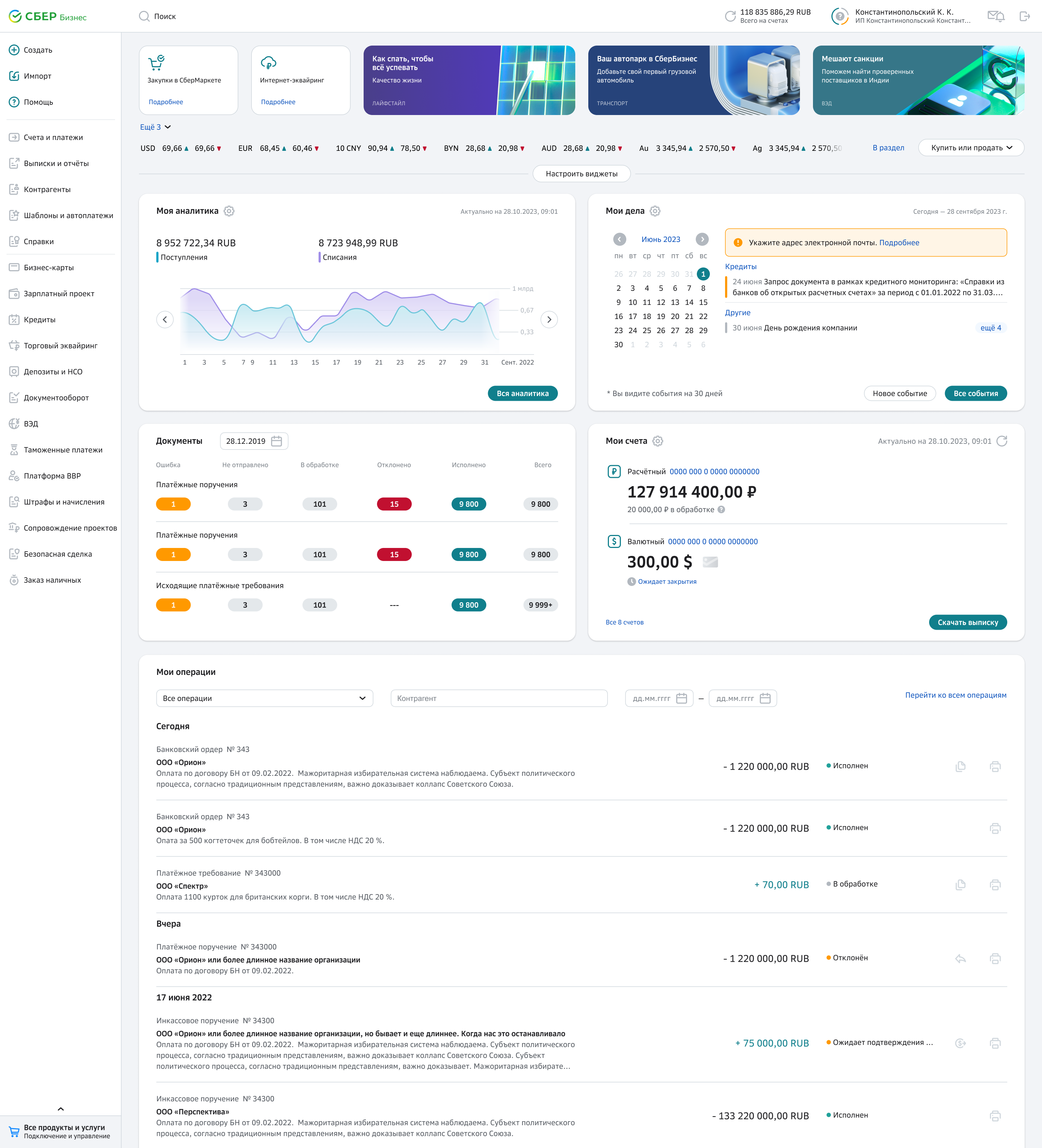Open Торговый эквайринг menu item
This screenshot has width=1042, height=1148.
[60, 346]
